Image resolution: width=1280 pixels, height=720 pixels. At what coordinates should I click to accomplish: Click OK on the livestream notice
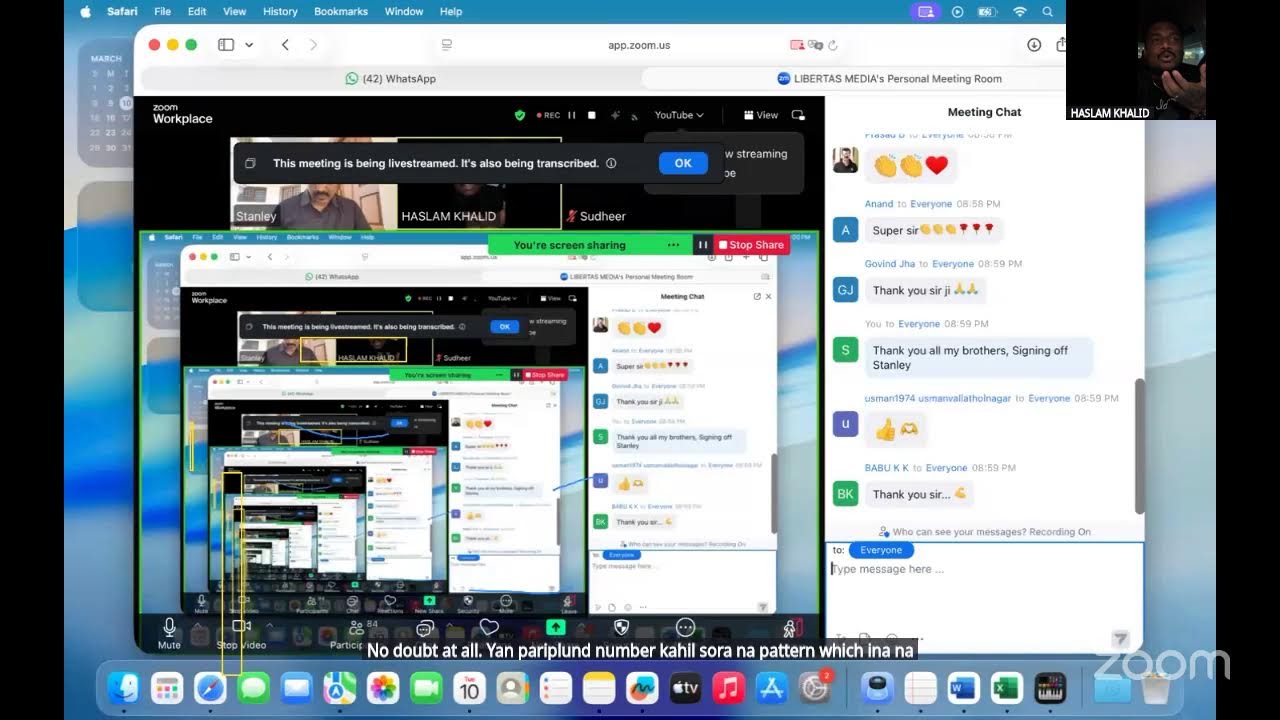(x=683, y=163)
